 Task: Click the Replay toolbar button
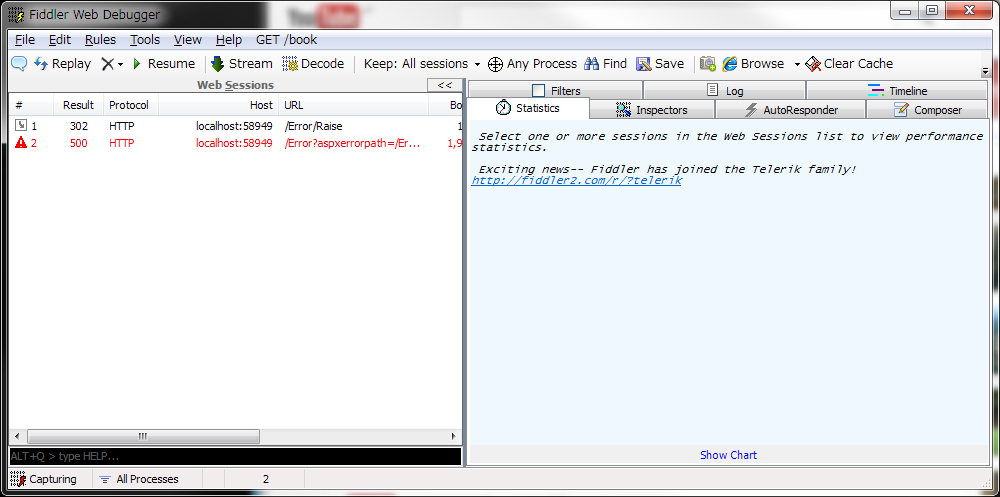62,64
